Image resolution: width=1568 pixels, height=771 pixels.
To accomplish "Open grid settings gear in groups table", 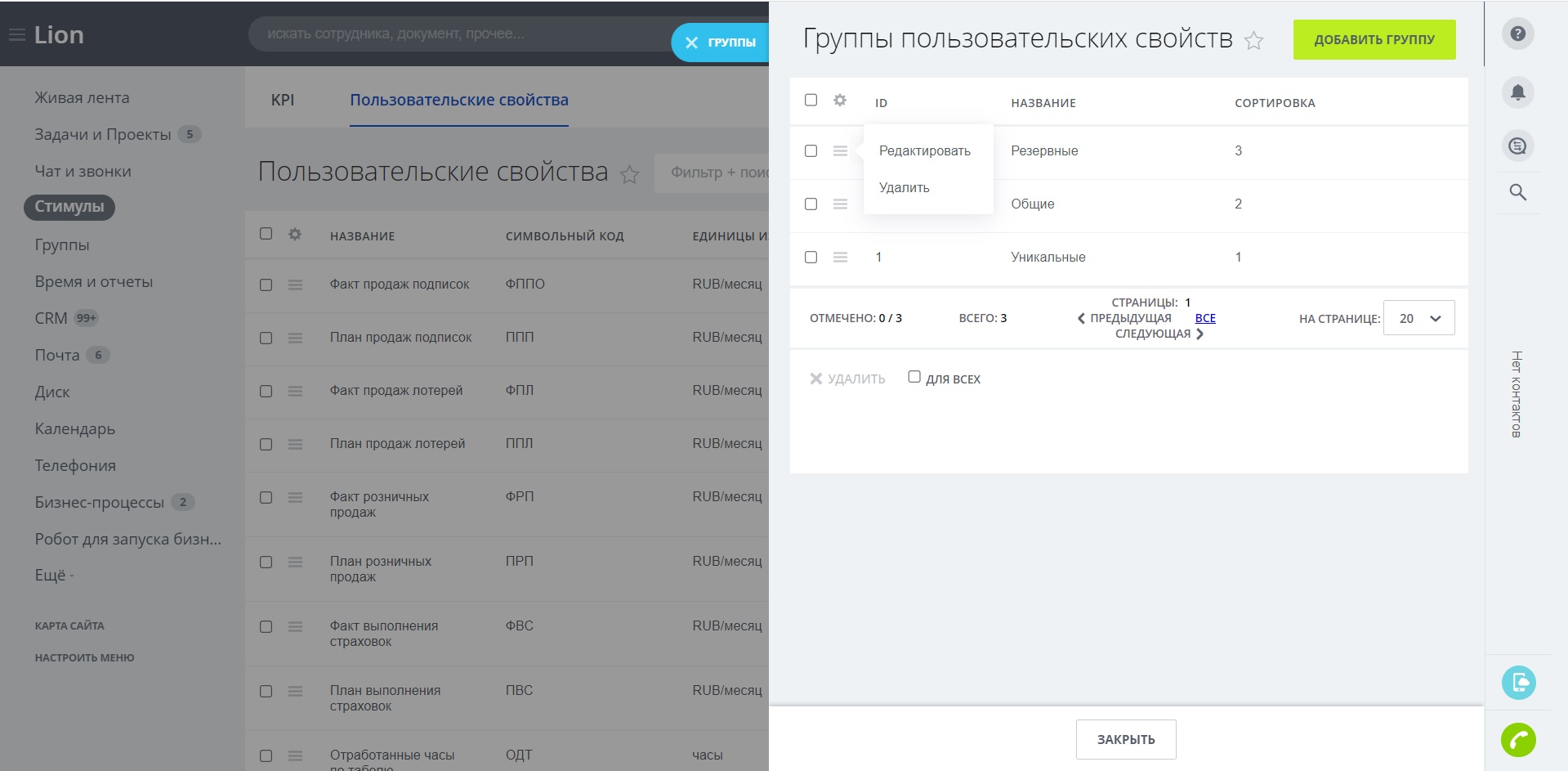I will click(x=839, y=101).
